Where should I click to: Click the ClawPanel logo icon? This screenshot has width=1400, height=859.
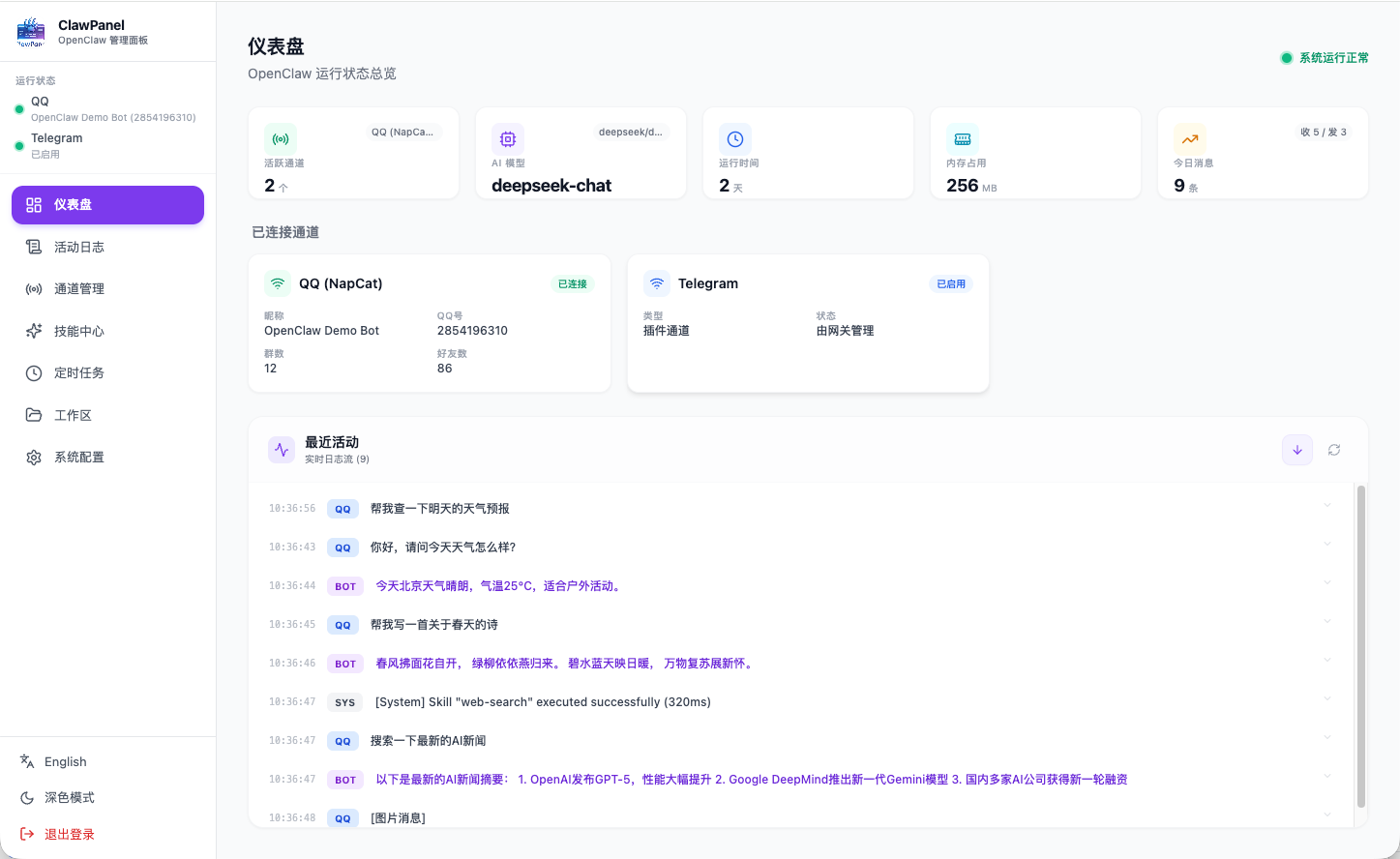point(31,32)
